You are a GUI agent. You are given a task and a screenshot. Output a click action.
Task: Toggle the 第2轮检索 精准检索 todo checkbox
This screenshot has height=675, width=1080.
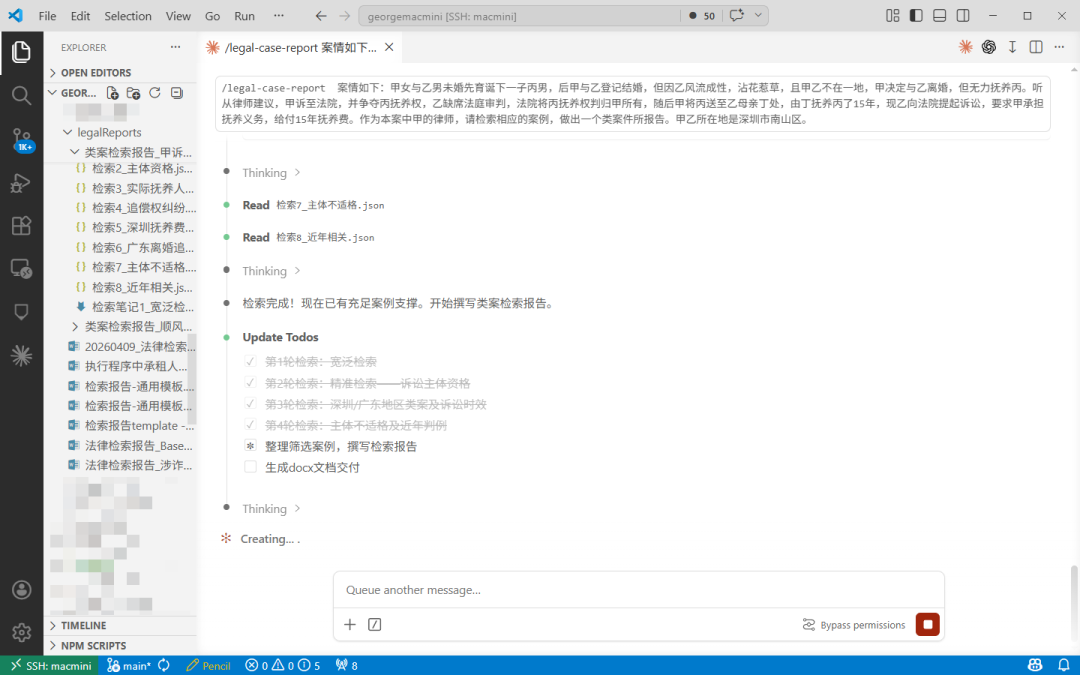click(x=251, y=383)
